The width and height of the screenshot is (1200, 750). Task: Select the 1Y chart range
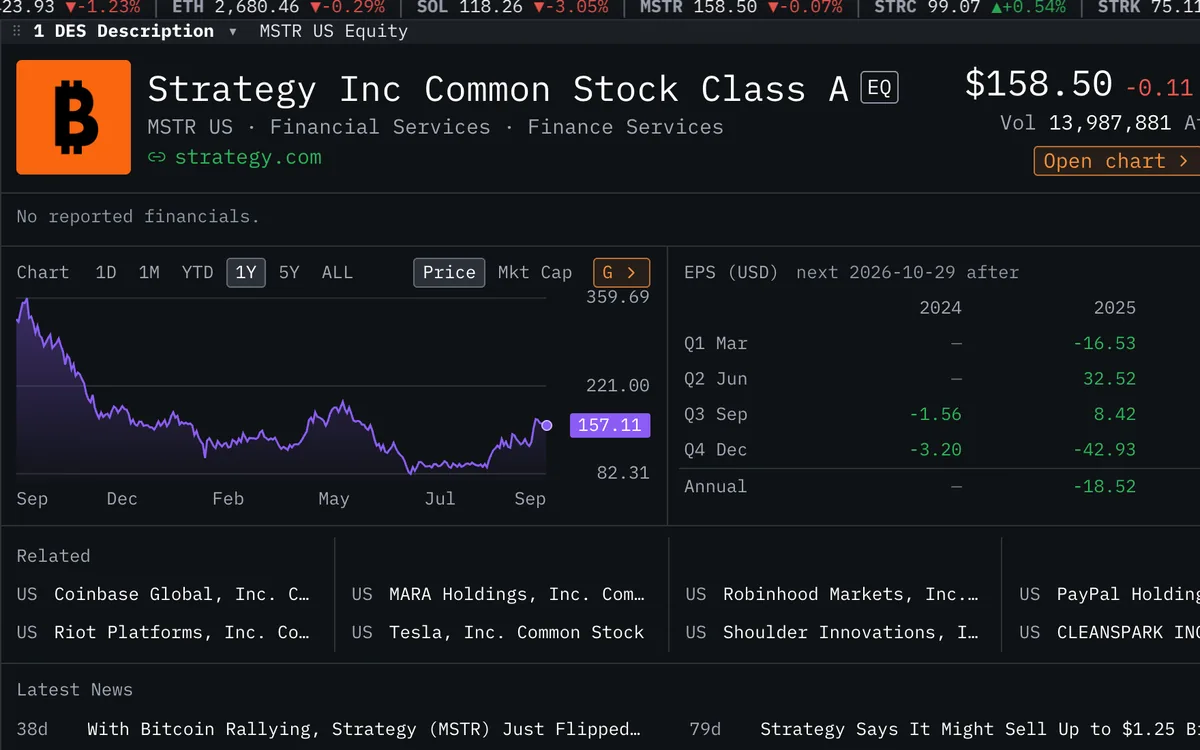[246, 272]
